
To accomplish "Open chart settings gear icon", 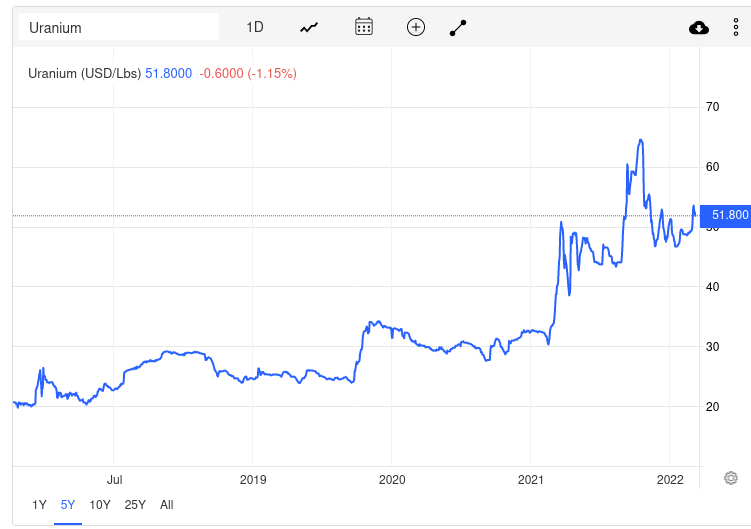I will 731,477.
